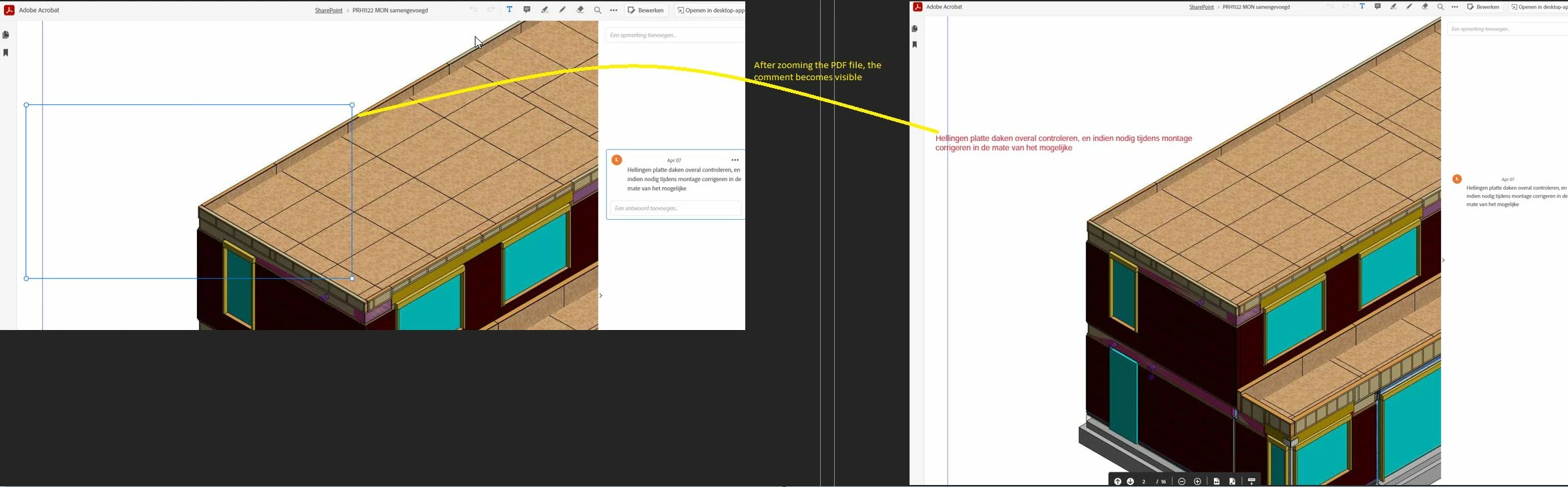The image size is (1568, 487).
Task: Open bookmarks panel in right window
Action: pyautogui.click(x=915, y=45)
